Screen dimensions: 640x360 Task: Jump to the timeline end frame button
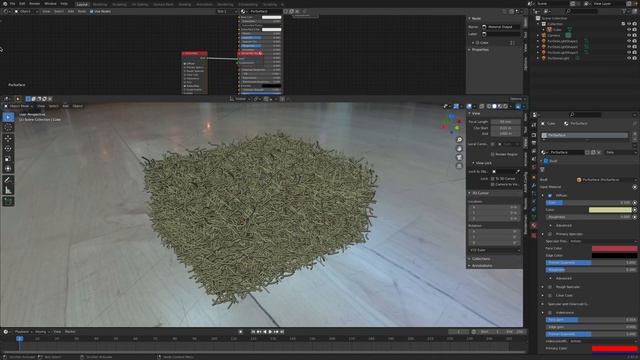click(x=282, y=332)
